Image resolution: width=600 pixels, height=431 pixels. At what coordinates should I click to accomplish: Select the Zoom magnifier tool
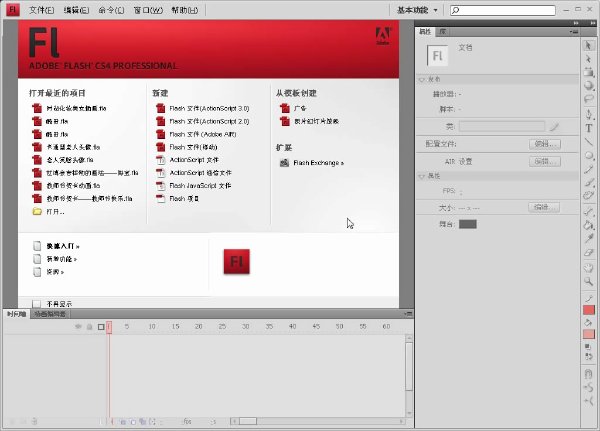(589, 282)
